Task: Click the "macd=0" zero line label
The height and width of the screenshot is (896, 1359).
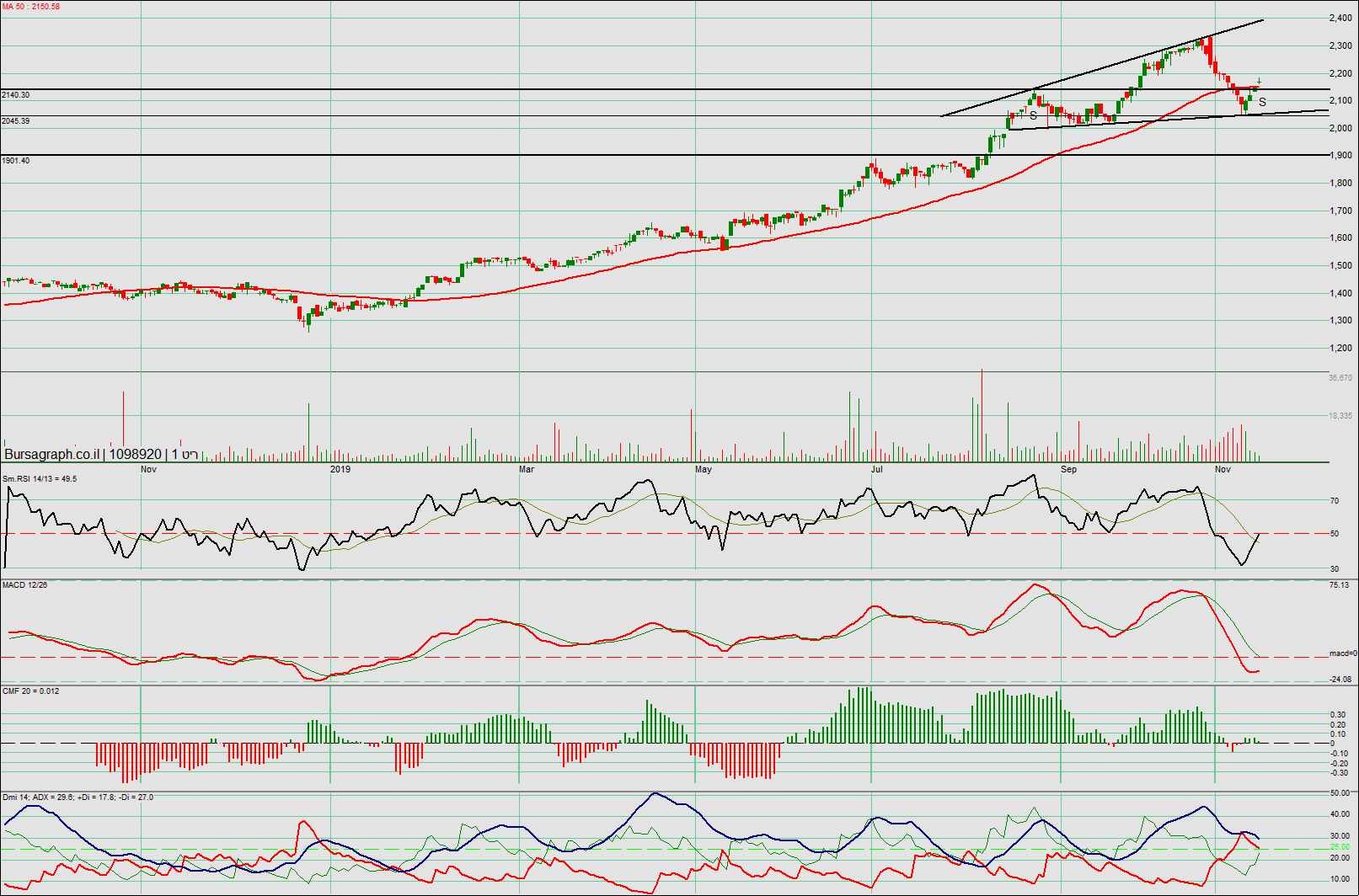Action: point(1343,653)
